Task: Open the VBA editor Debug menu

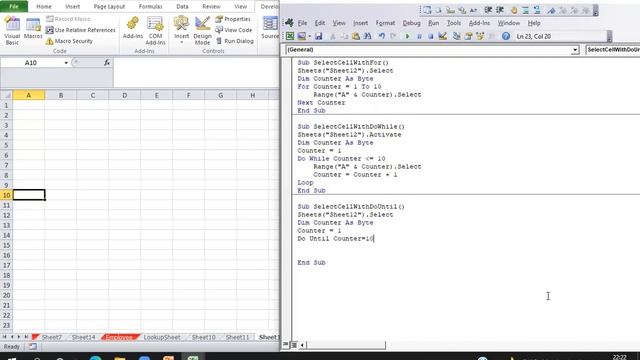Action: [411, 23]
